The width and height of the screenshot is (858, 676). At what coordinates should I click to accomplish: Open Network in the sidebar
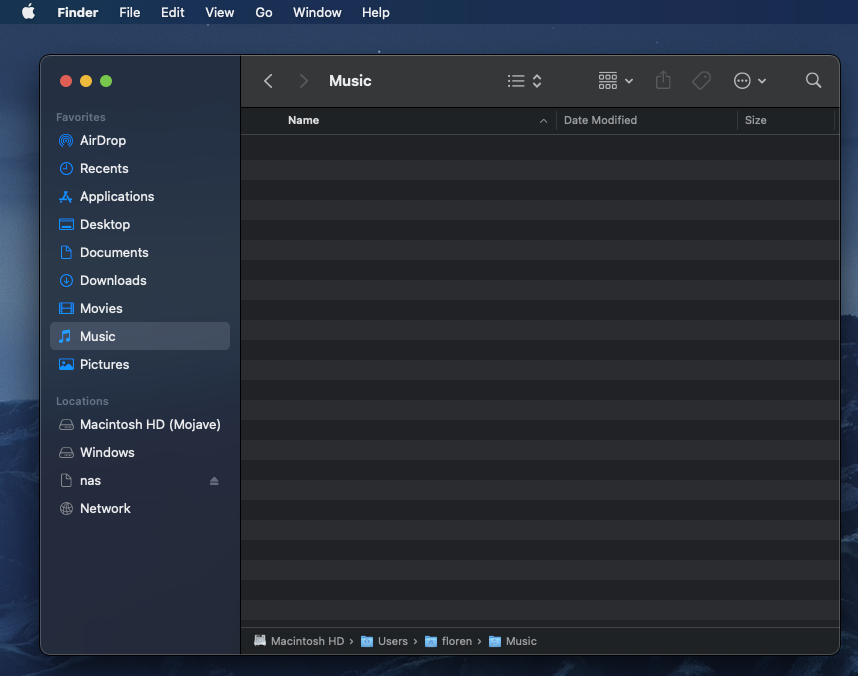pyautogui.click(x=140, y=509)
